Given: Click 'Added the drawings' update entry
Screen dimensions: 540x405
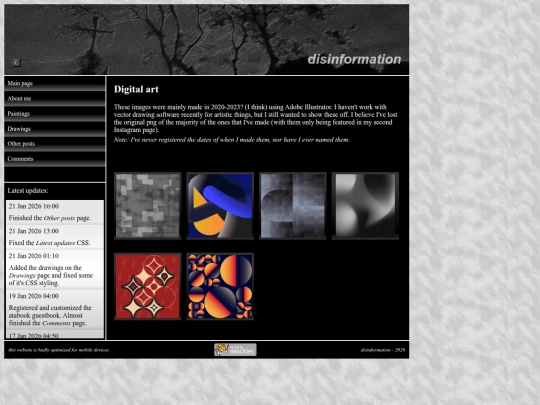Looking at the screenshot, I should [51, 276].
